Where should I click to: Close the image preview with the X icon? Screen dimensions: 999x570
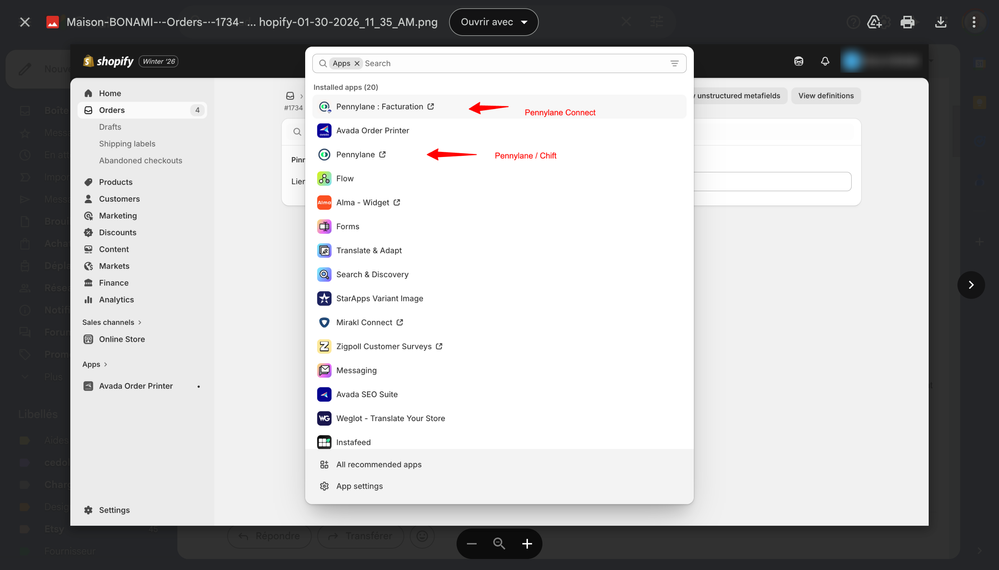tap(25, 22)
